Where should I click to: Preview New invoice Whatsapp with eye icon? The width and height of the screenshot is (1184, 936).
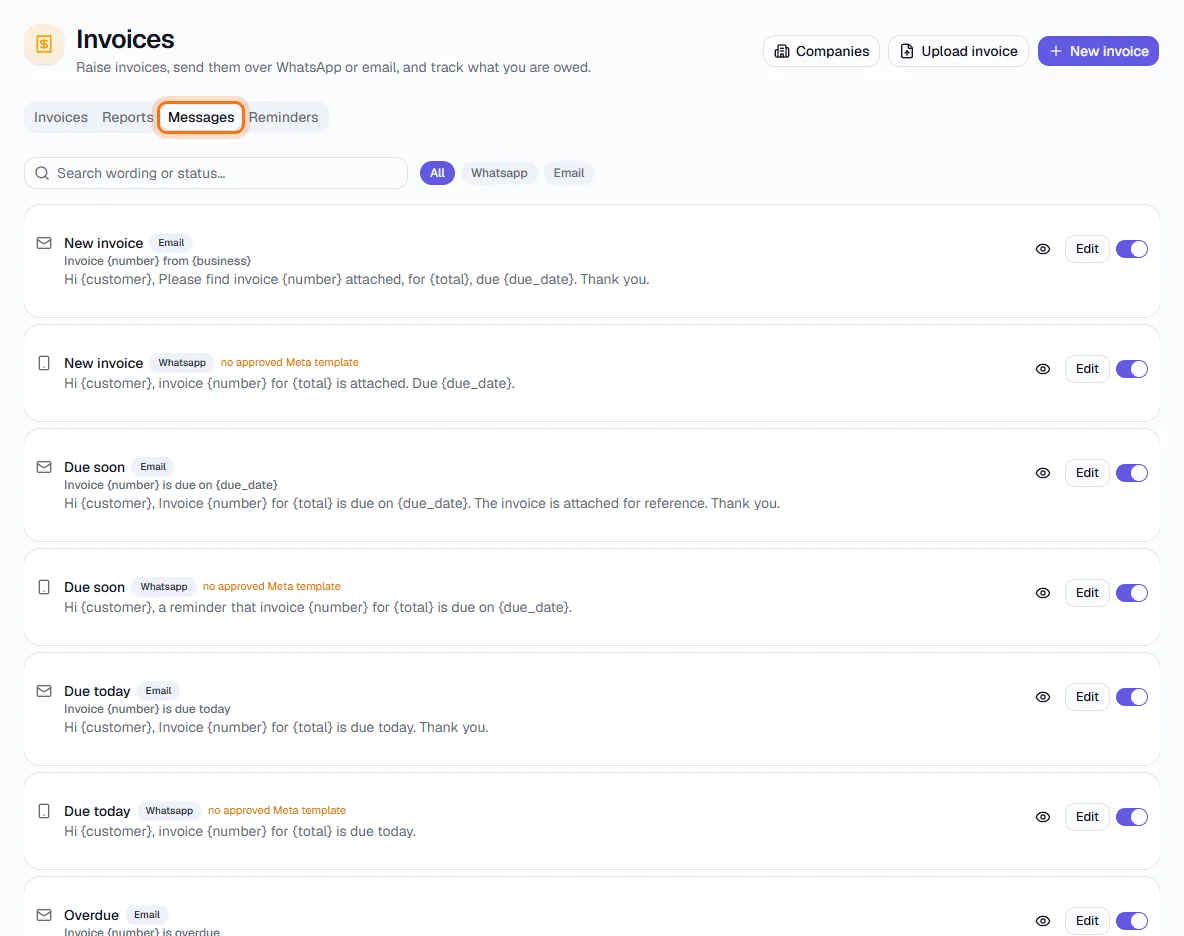pyautogui.click(x=1043, y=369)
